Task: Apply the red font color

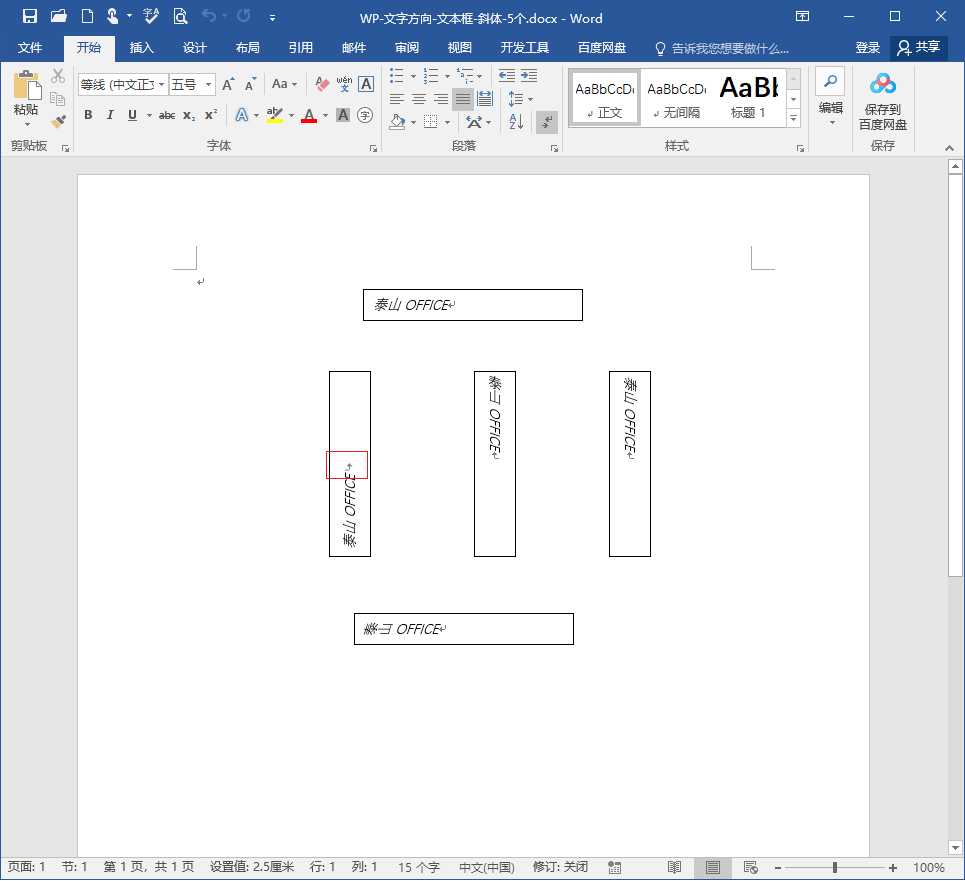Action: click(309, 115)
